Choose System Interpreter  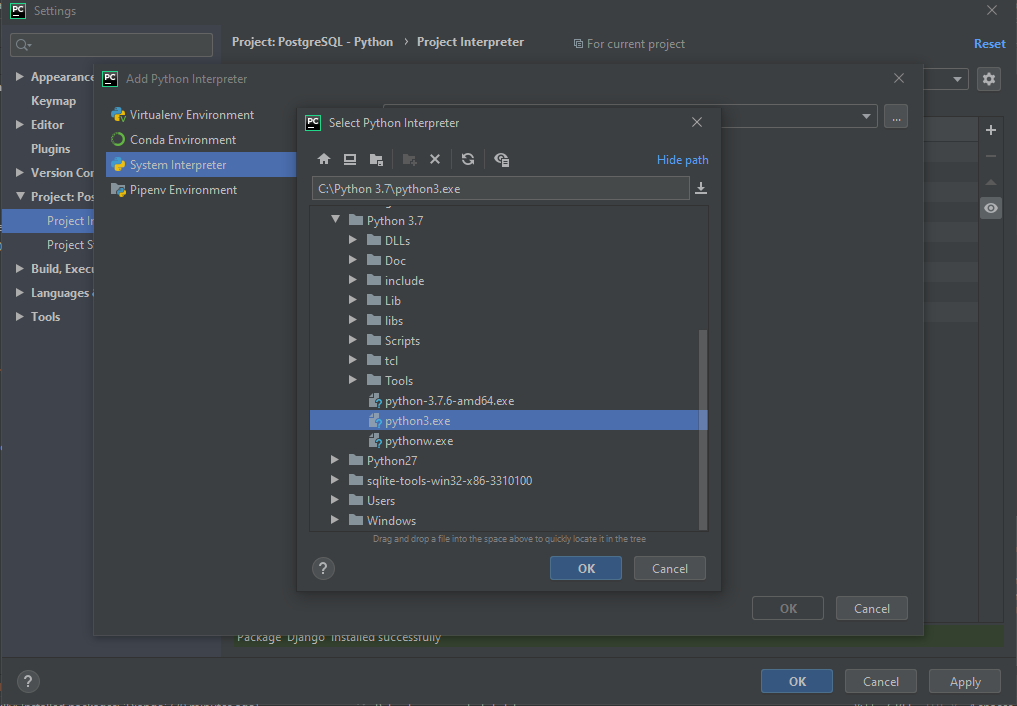point(201,165)
